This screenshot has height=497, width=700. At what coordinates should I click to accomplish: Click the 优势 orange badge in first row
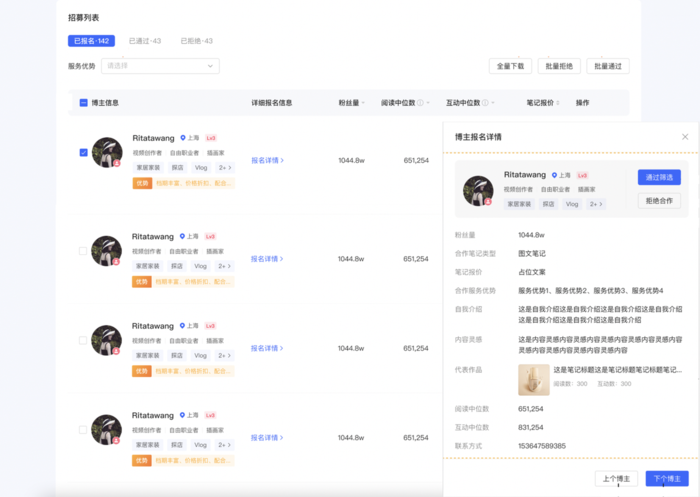142,183
